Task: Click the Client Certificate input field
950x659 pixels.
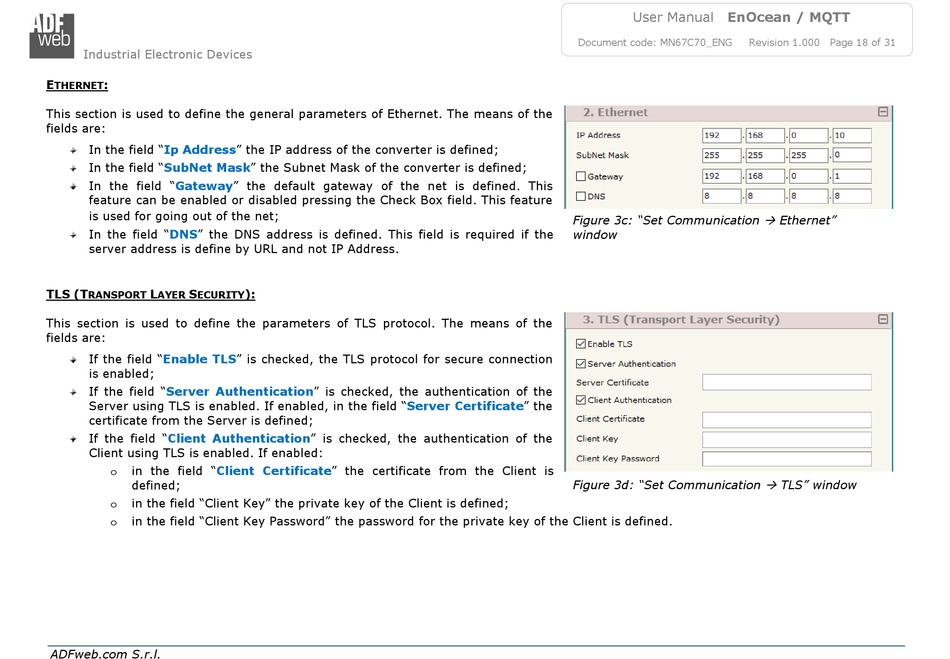Action: [786, 419]
